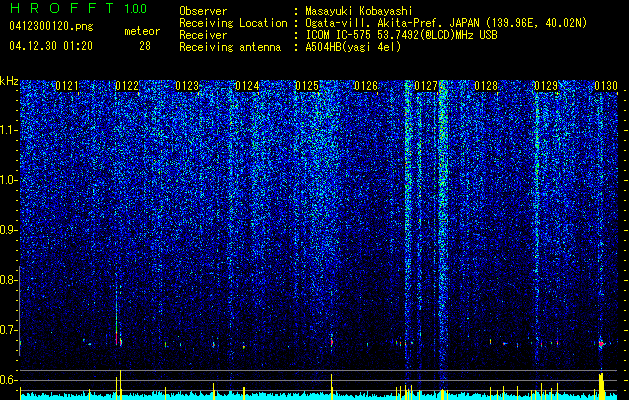Click the 1.0 kHz axis label
The image size is (629, 400).
[x=9, y=180]
